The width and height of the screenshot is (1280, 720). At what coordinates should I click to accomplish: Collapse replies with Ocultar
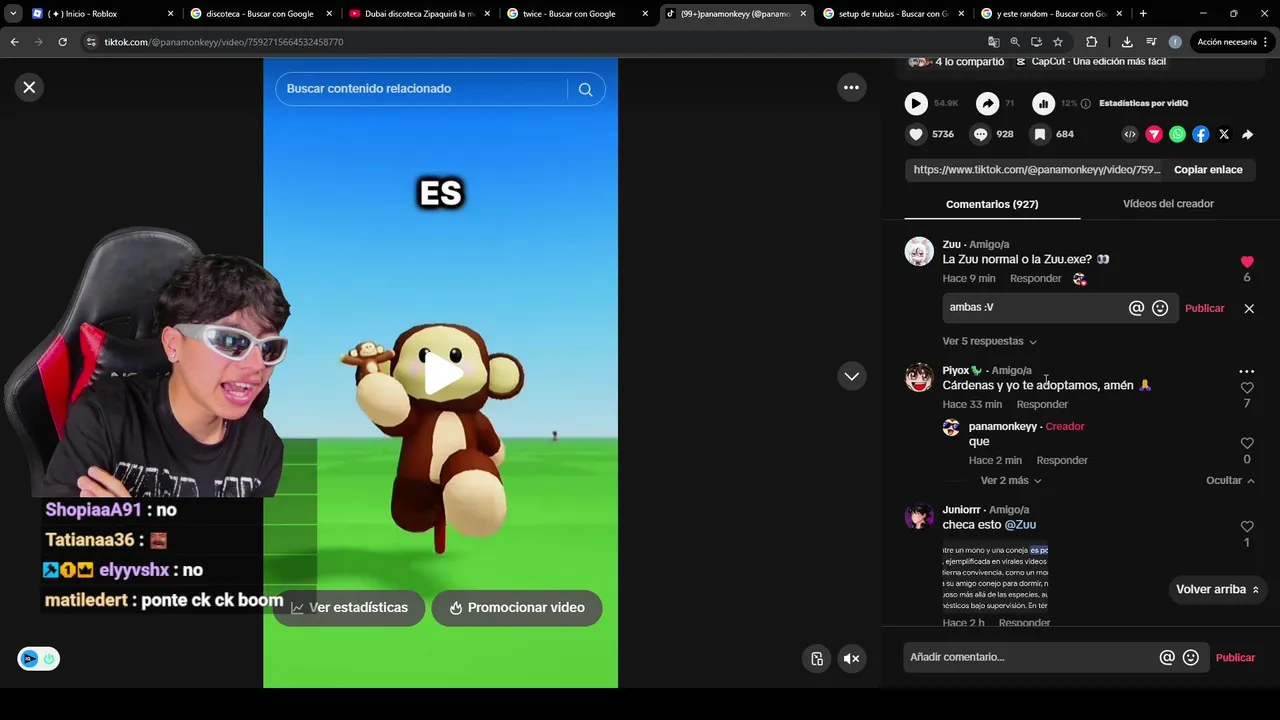coord(1230,481)
